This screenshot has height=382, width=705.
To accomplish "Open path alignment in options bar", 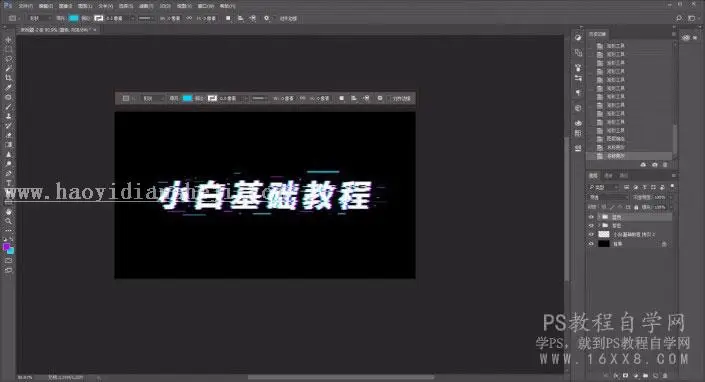I will tap(241, 18).
